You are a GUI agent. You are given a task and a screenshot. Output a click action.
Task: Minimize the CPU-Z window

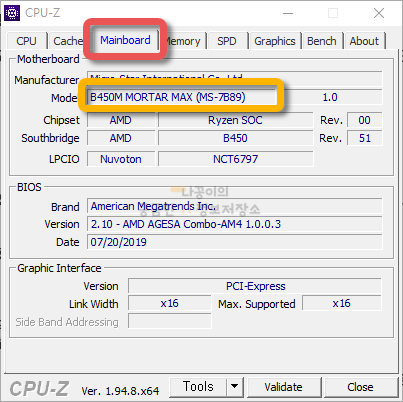(x=288, y=13)
